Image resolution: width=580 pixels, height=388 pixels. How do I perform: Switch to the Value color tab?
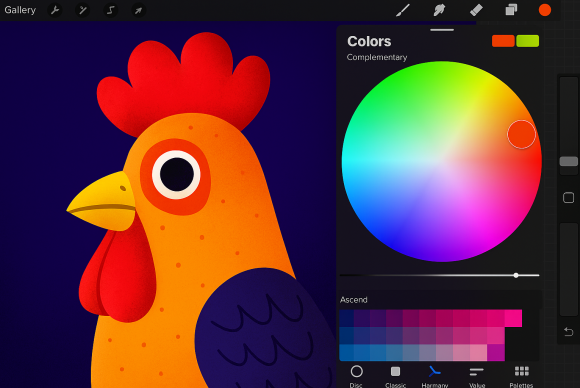[477, 377]
